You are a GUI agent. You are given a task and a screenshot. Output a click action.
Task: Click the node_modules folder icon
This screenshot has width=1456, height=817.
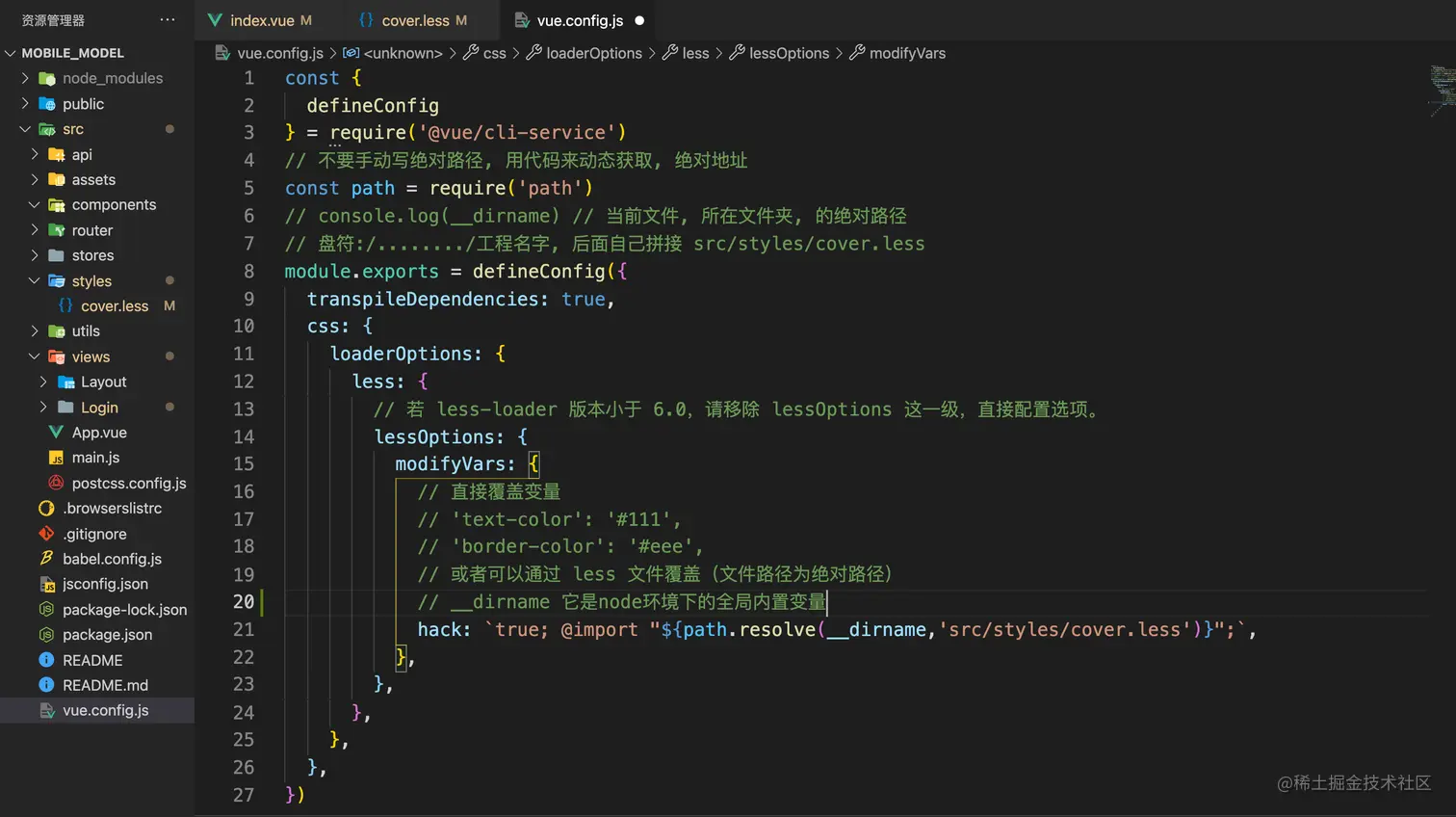pyautogui.click(x=46, y=79)
